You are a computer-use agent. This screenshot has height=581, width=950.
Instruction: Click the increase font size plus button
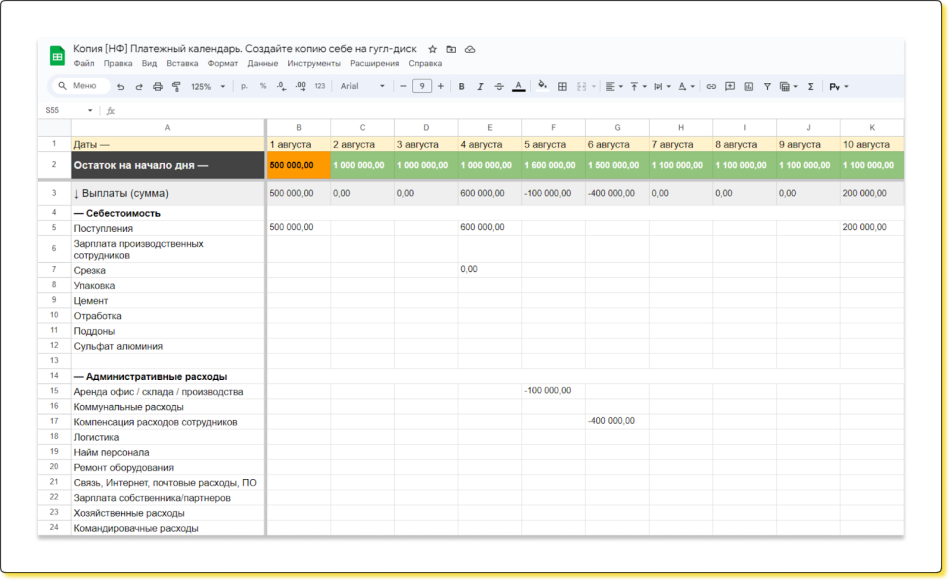[441, 87]
